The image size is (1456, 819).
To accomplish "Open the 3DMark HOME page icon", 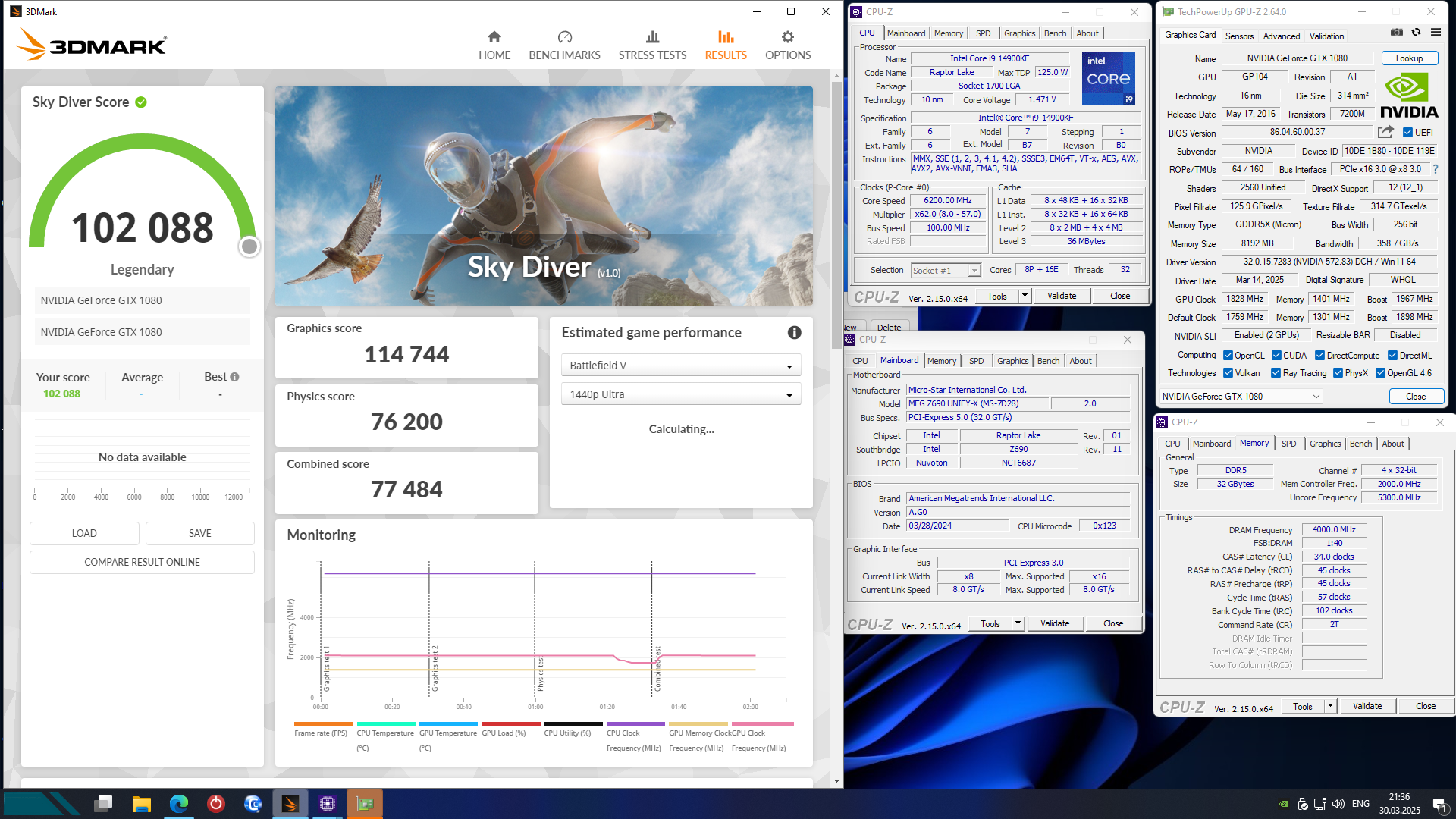I will pos(494,36).
